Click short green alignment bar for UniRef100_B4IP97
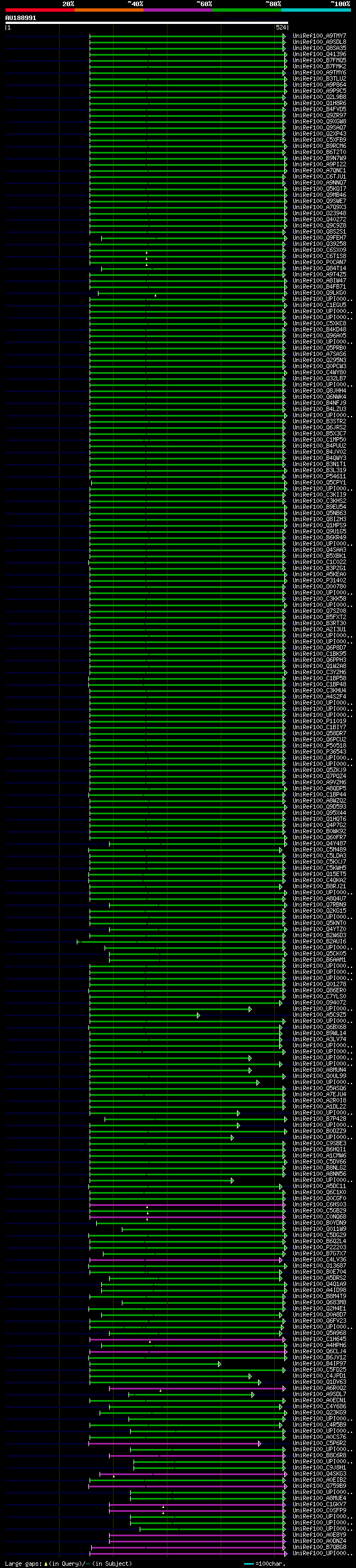The width and height of the screenshot is (356, 1568). pyautogui.click(x=155, y=1364)
